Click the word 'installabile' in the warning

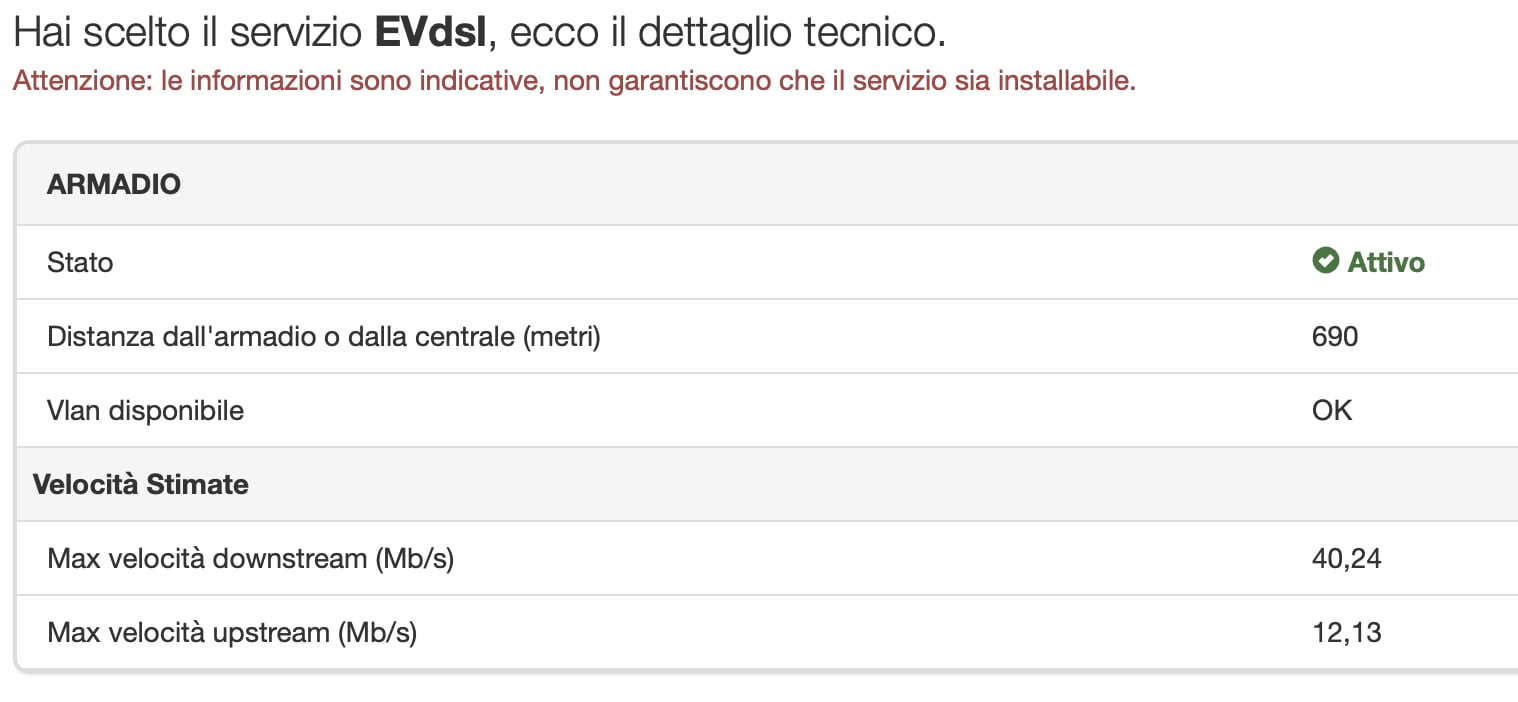coord(1066,81)
